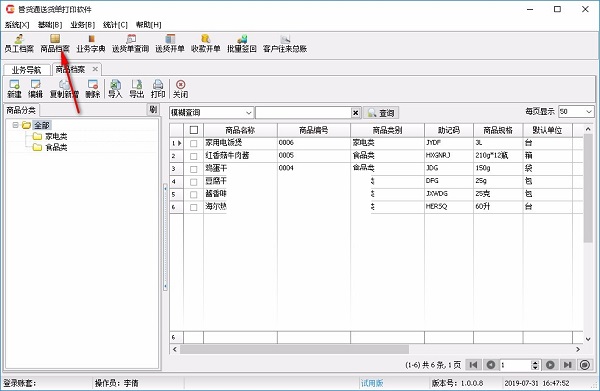Check the box for 红香菇牛肉酱 row

pyautogui.click(x=194, y=156)
